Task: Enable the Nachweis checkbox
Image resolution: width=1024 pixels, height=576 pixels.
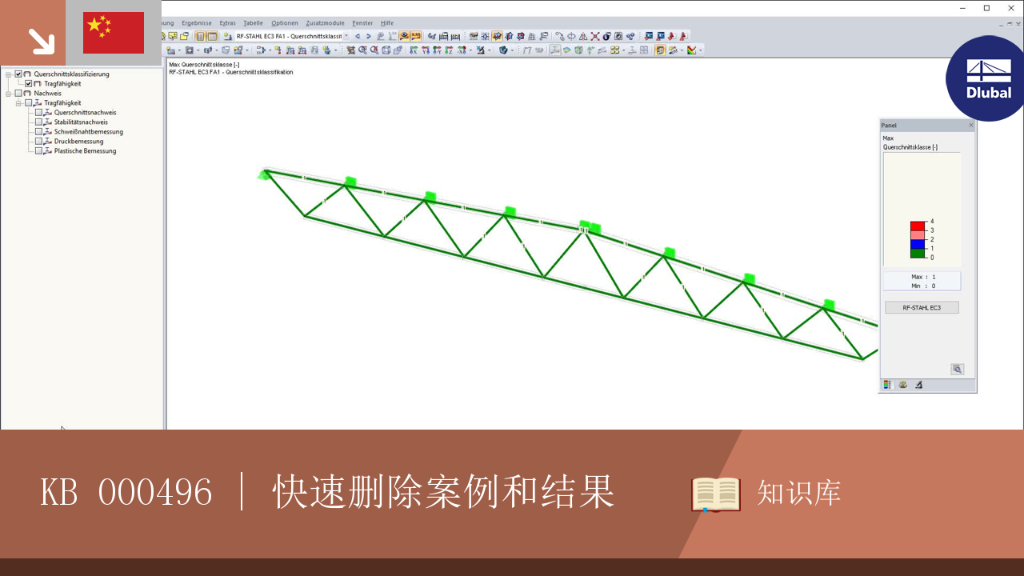Action: (x=18, y=93)
